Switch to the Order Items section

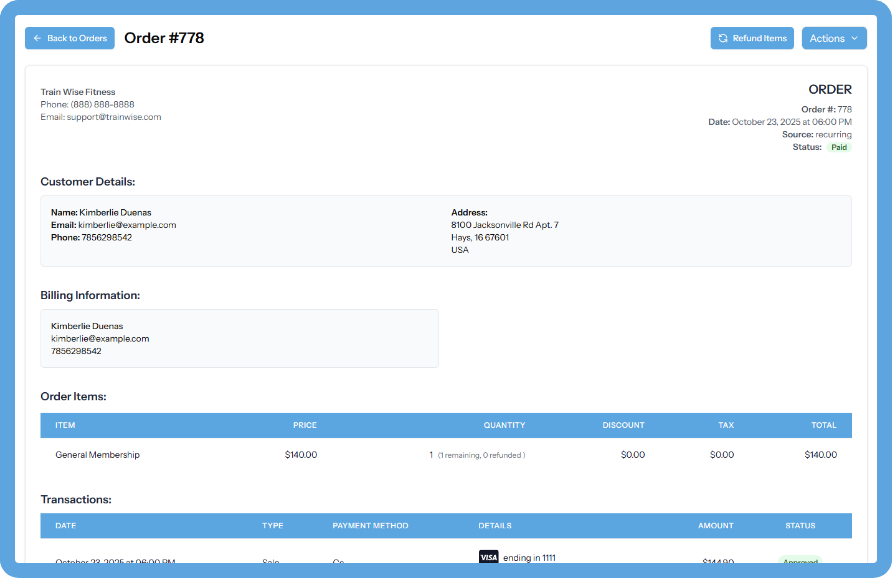(x=73, y=396)
